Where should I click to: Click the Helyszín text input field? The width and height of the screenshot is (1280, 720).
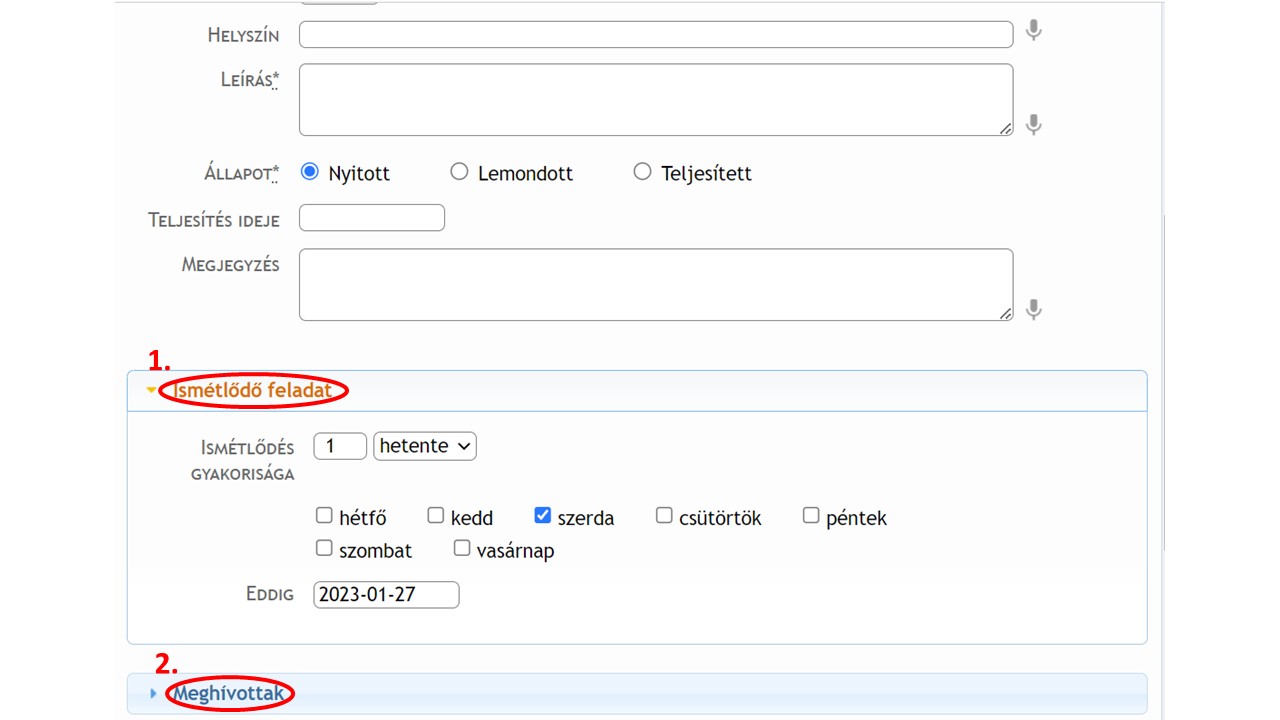coord(656,34)
